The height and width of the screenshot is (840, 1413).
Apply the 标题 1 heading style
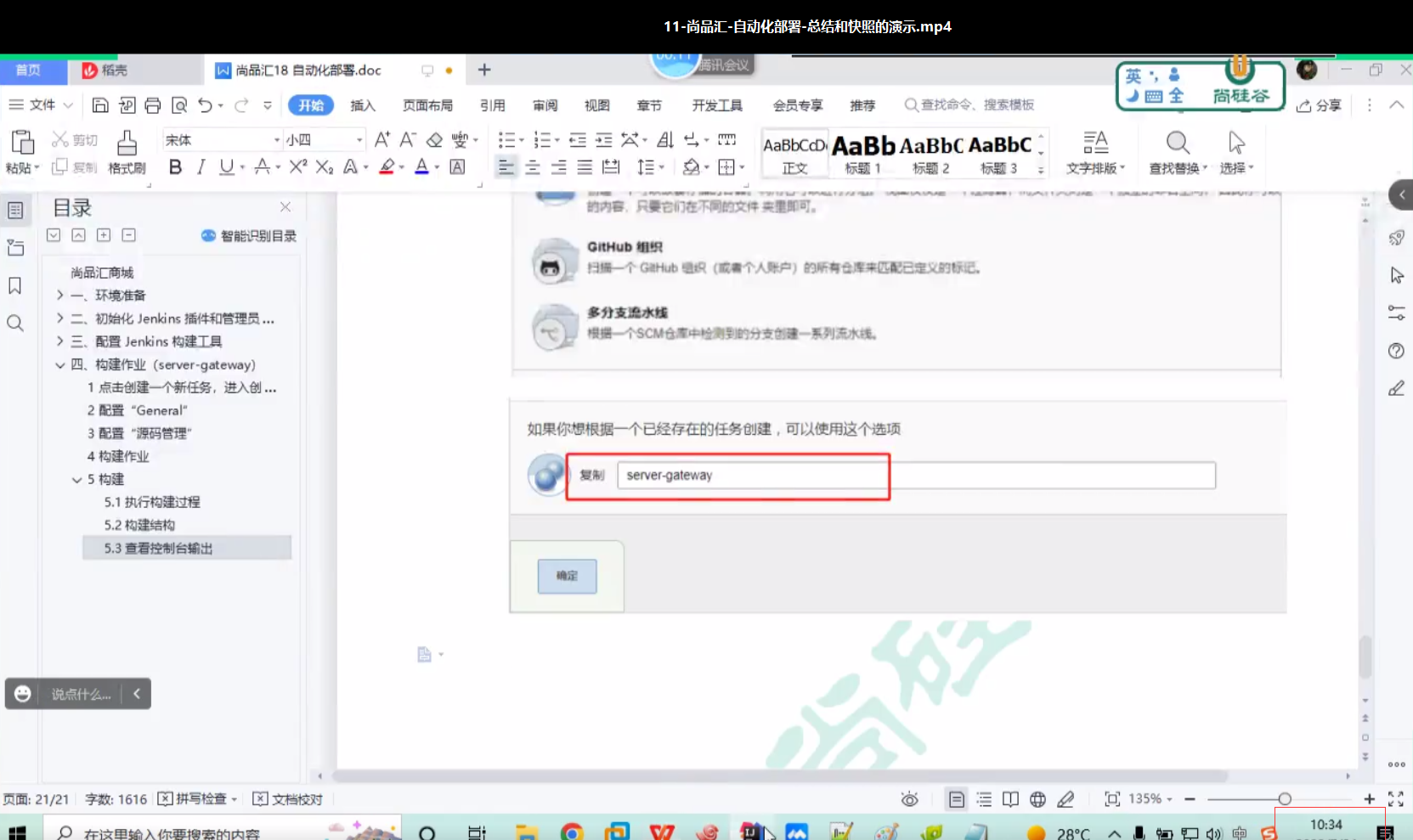coord(863,153)
